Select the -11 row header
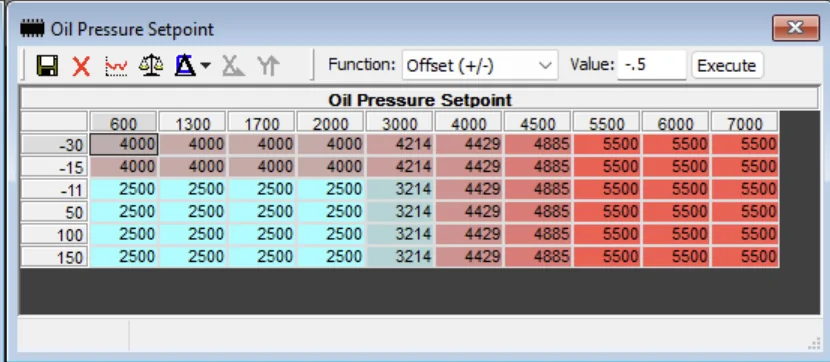Screen dimensions: 830x362 pos(54,189)
